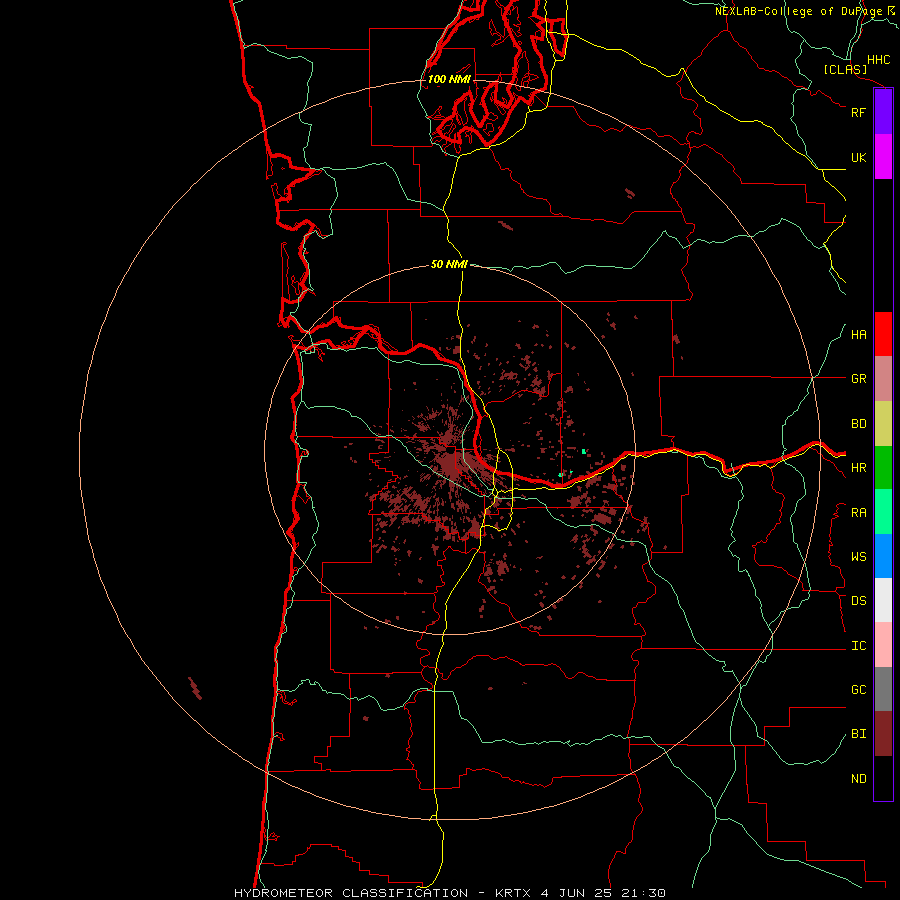Click the dark green HR legend swatch
The width and height of the screenshot is (900, 900).
pos(883,468)
